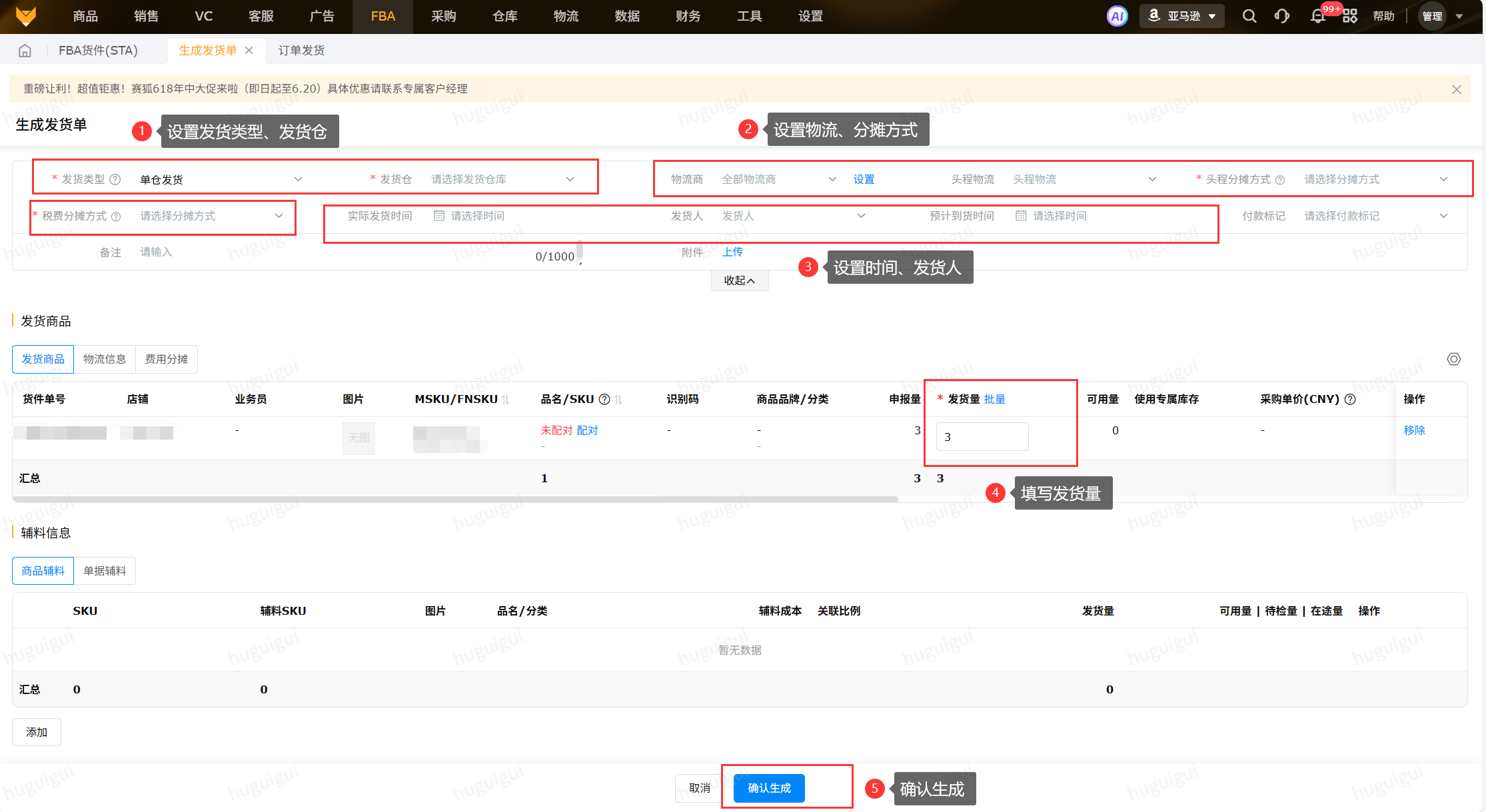Open the search magnifier icon
The height and width of the screenshot is (812, 1486).
pos(1249,16)
